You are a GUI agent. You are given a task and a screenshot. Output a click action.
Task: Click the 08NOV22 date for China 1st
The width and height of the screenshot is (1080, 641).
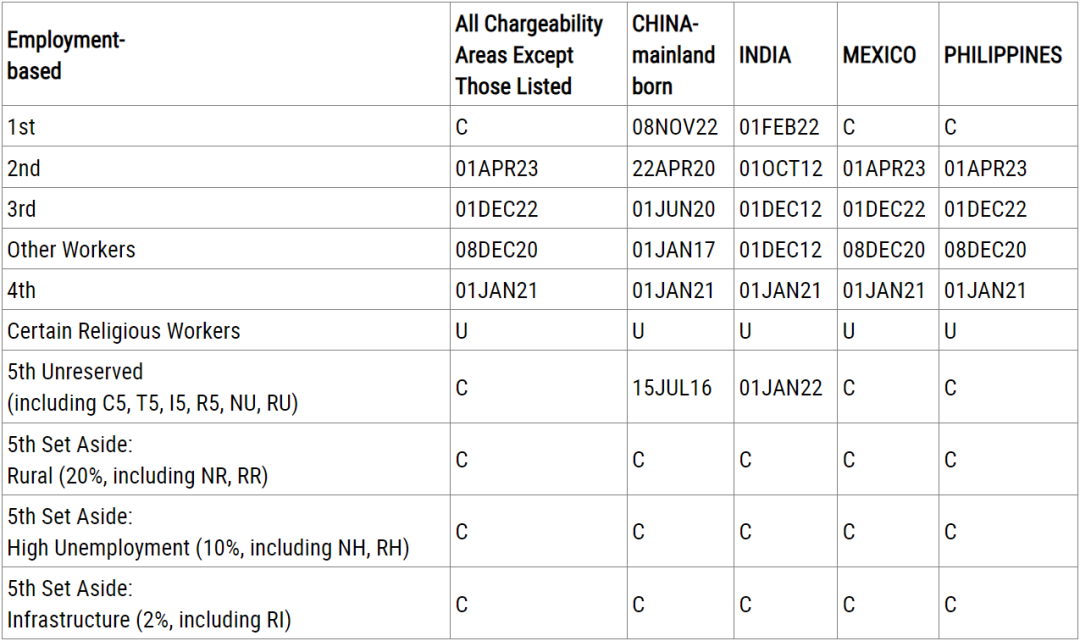click(674, 127)
